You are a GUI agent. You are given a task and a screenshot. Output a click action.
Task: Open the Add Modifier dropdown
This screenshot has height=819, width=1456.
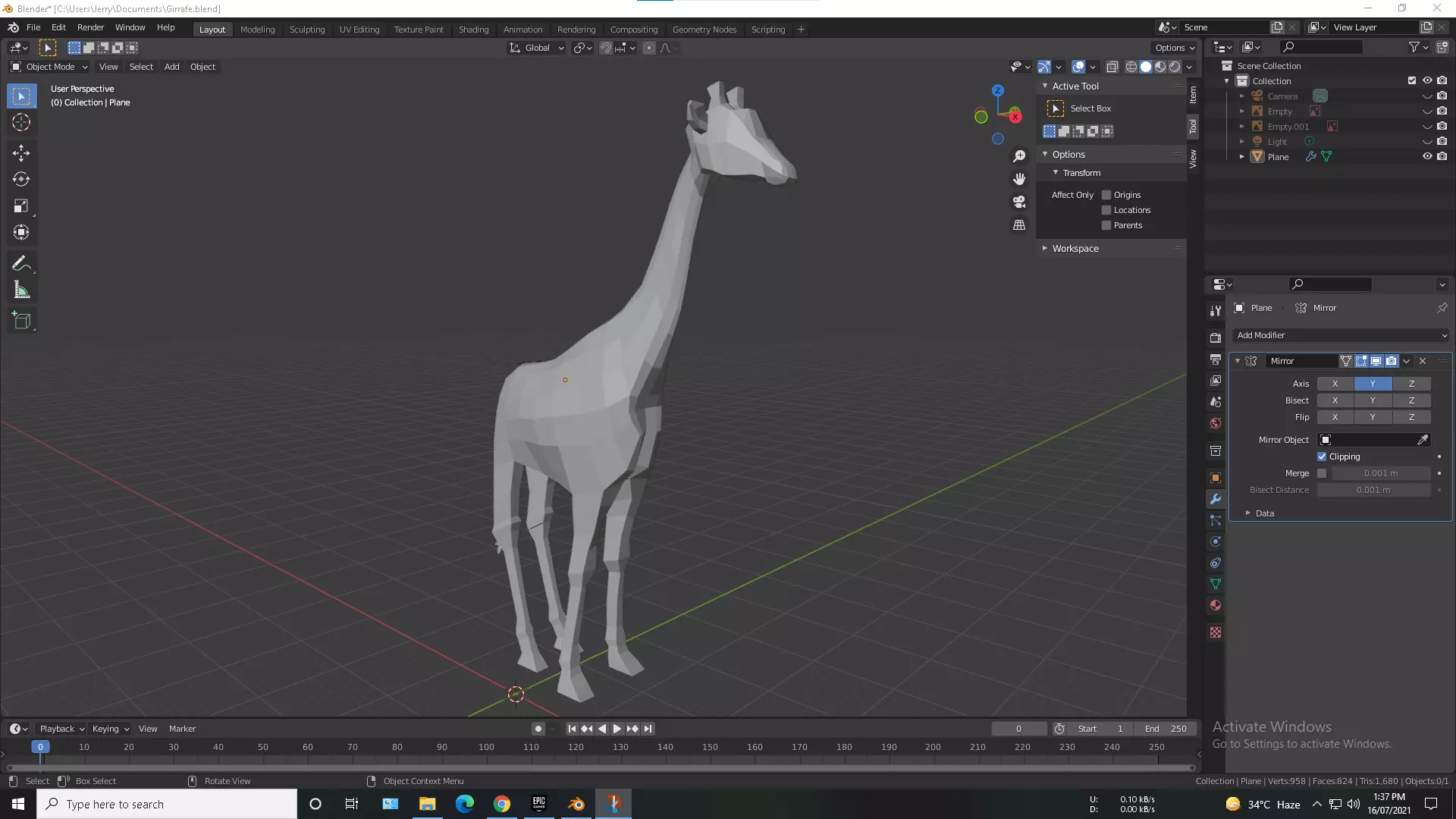pos(1341,335)
